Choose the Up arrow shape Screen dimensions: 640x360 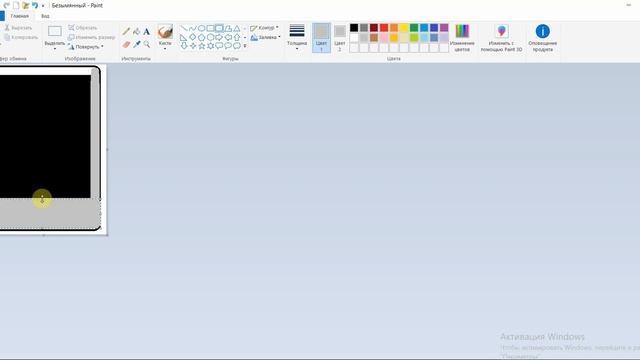pos(237,37)
